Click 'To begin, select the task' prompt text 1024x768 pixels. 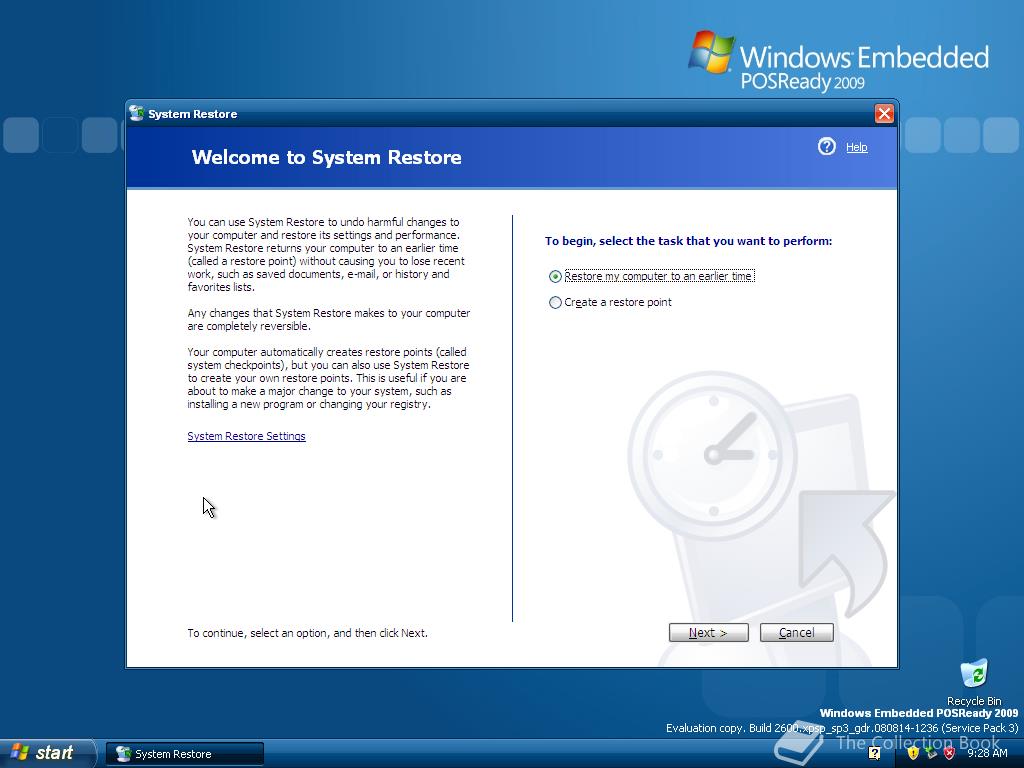(x=688, y=241)
